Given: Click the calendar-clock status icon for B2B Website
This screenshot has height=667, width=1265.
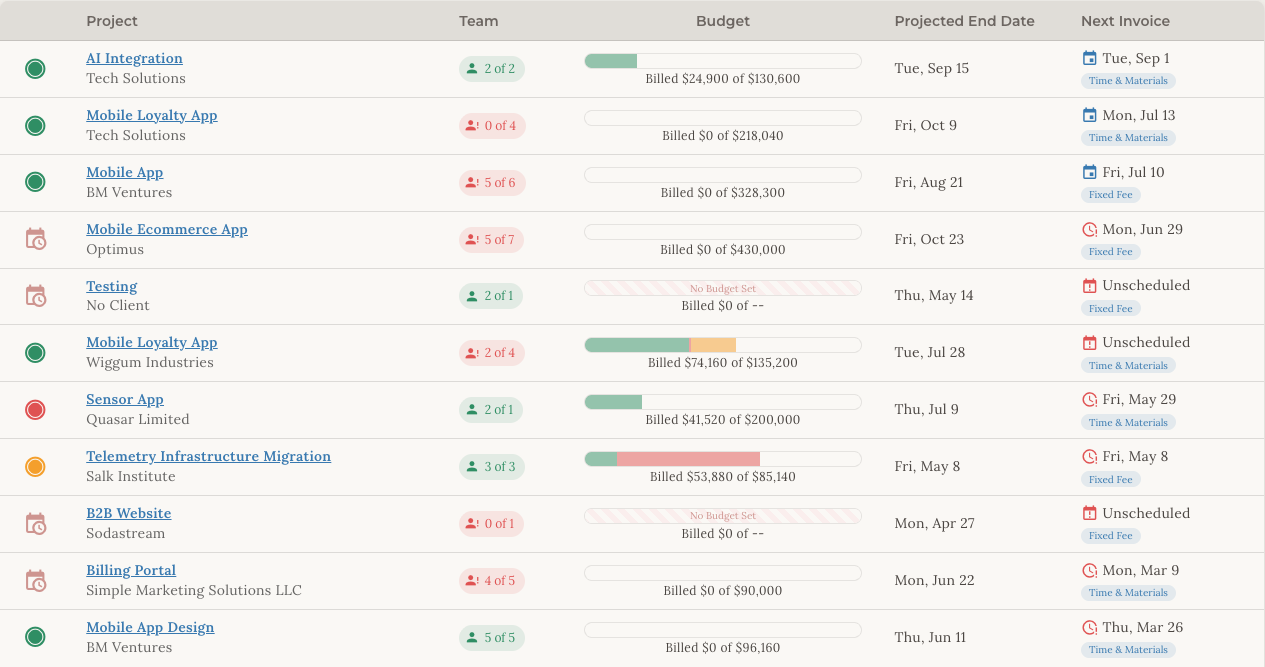Looking at the screenshot, I should pyautogui.click(x=35, y=524).
